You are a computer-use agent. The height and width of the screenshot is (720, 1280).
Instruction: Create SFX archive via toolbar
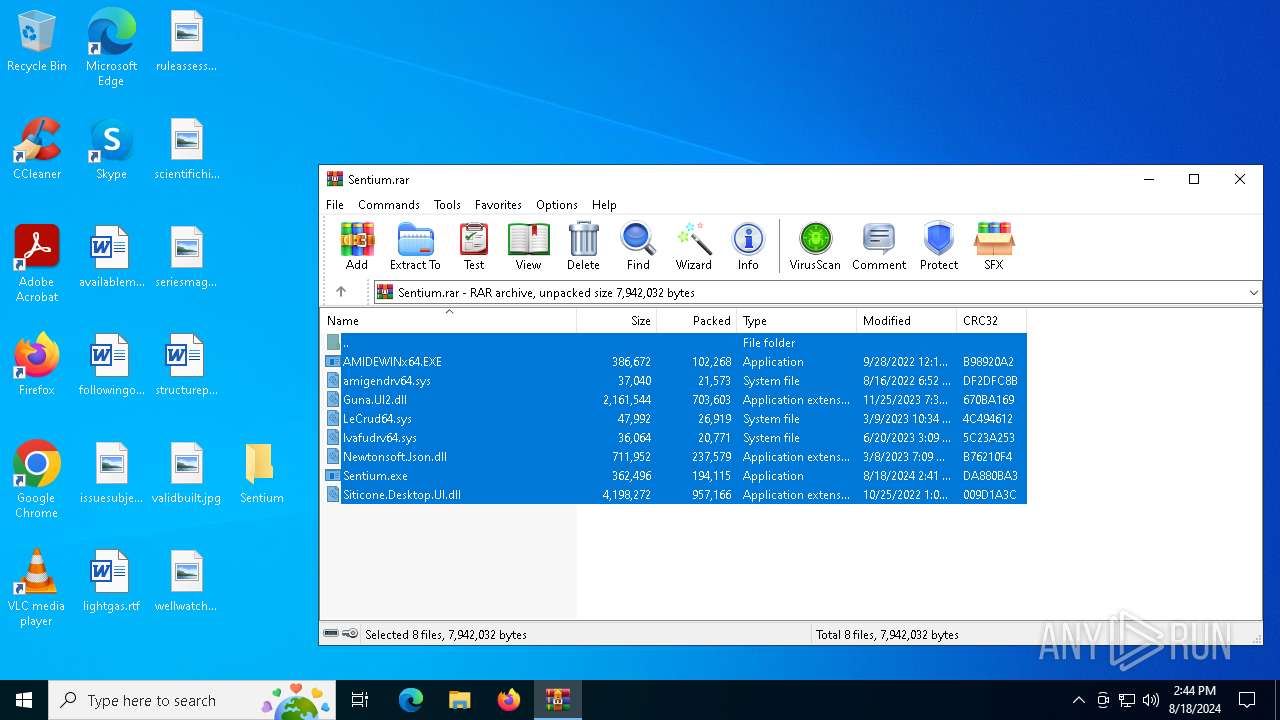click(993, 246)
